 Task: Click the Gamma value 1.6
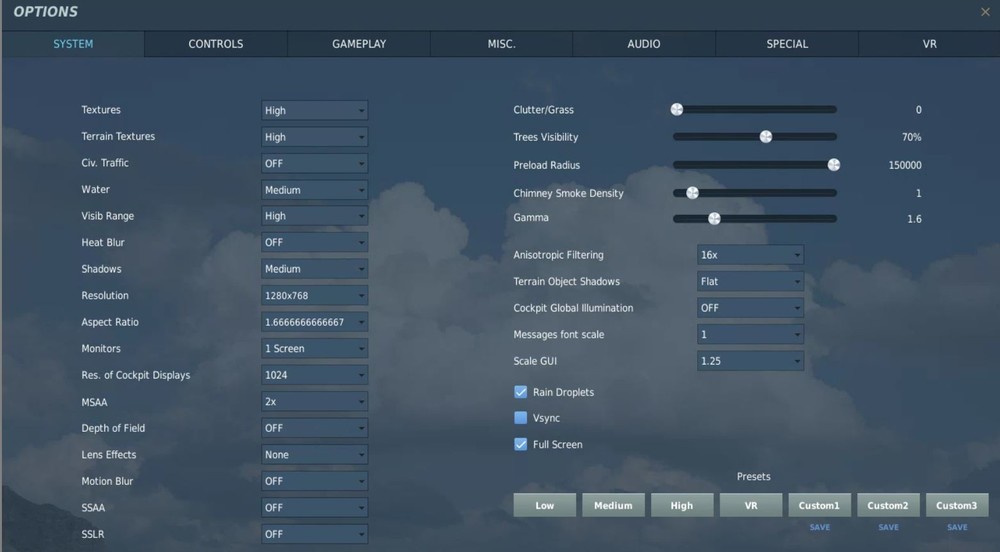coord(915,219)
